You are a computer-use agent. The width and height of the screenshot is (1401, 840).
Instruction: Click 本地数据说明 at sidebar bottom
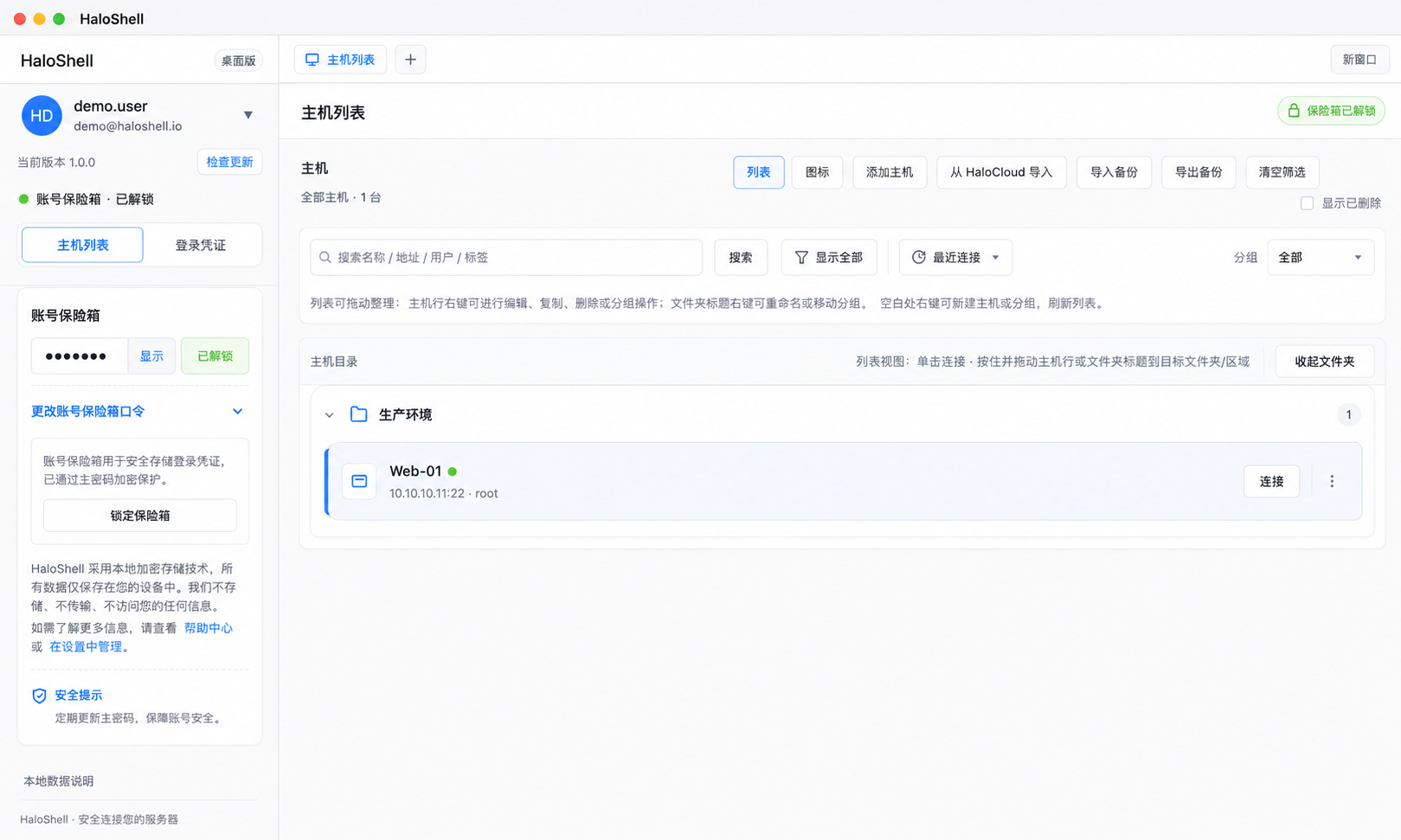click(x=59, y=781)
